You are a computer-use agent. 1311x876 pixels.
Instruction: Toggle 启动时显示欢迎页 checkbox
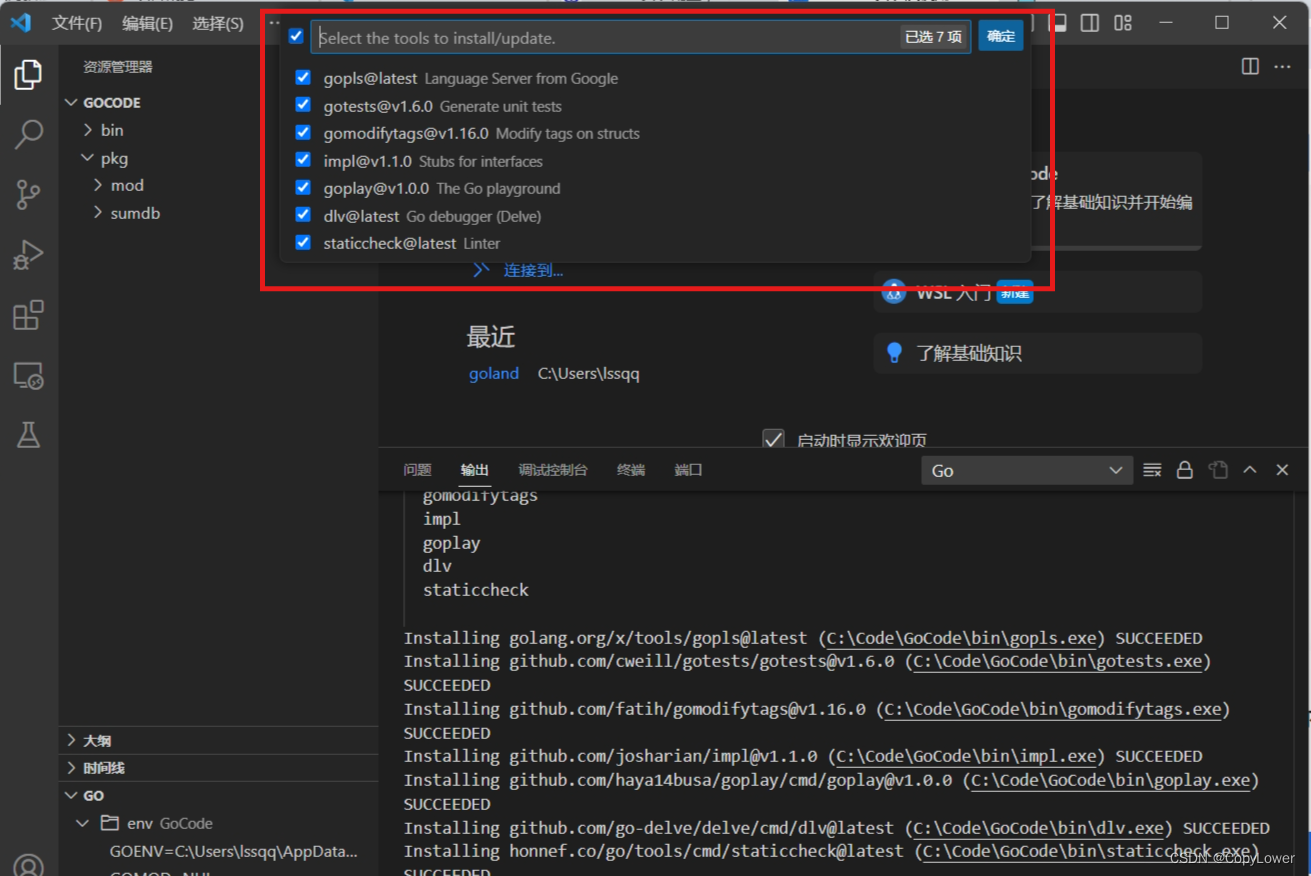tap(773, 440)
